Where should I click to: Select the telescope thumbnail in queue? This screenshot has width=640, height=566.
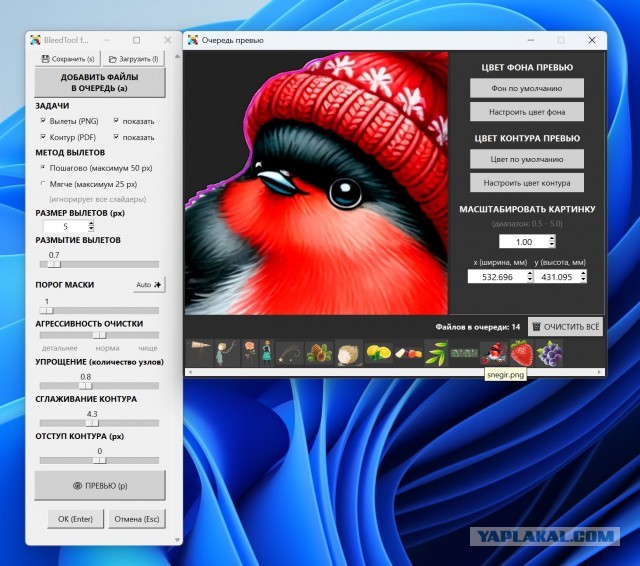tap(200, 353)
